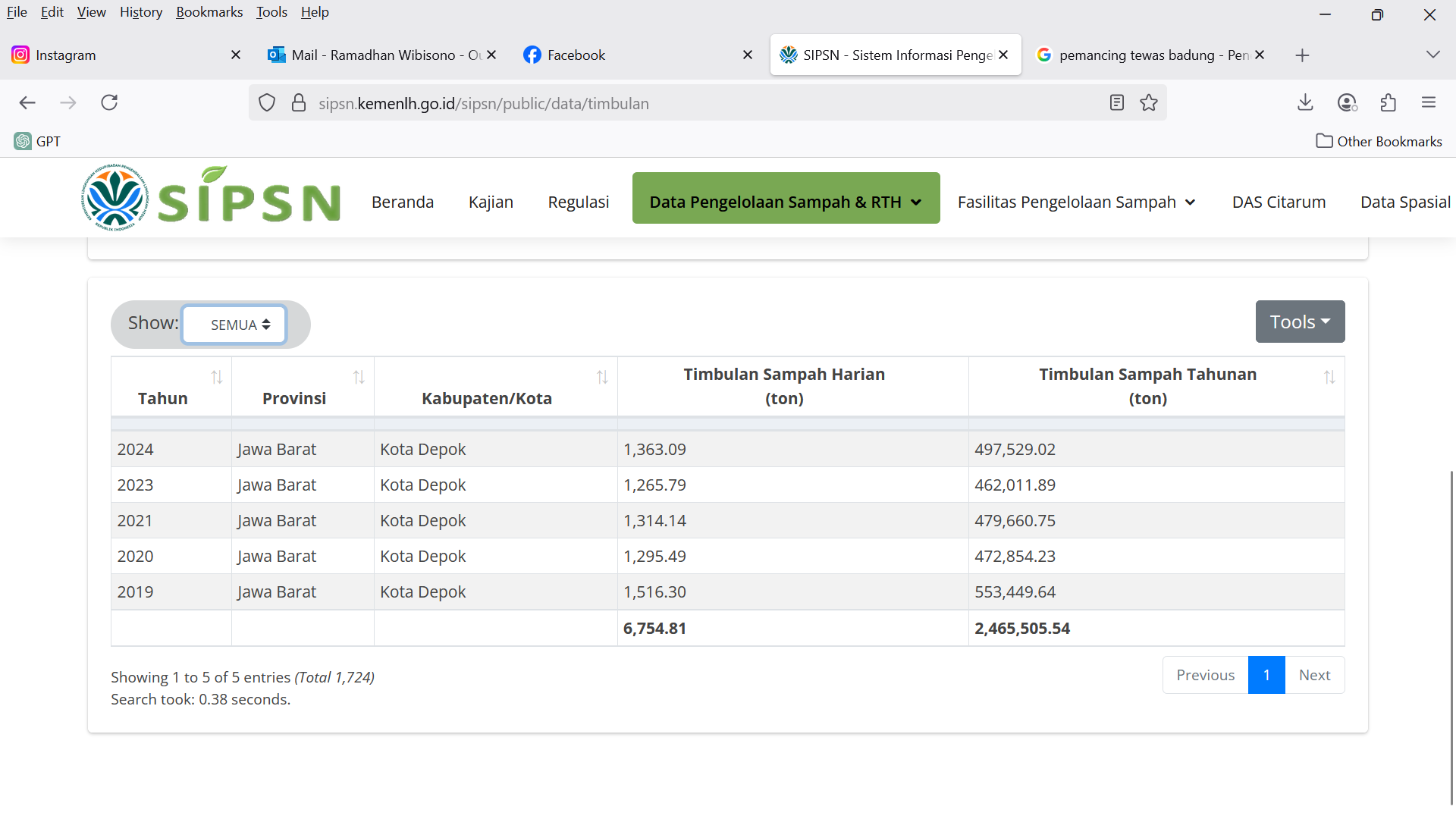Open the Regulasi link
Viewport: 1456px width, 819px height.
[x=578, y=202]
